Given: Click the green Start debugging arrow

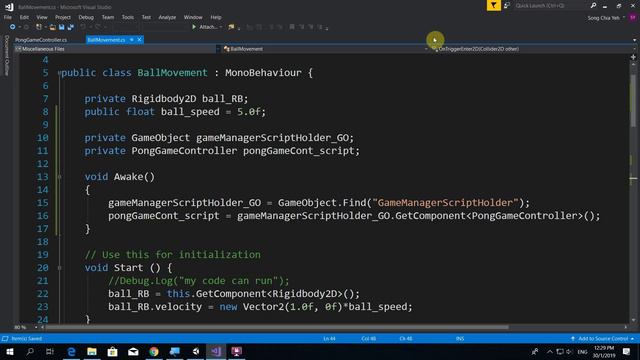Looking at the screenshot, I should point(194,27).
